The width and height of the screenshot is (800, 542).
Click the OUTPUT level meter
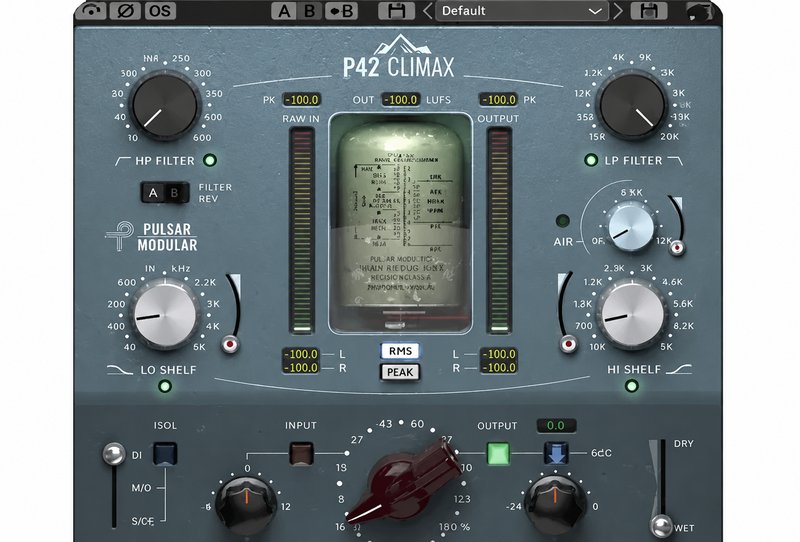499,231
